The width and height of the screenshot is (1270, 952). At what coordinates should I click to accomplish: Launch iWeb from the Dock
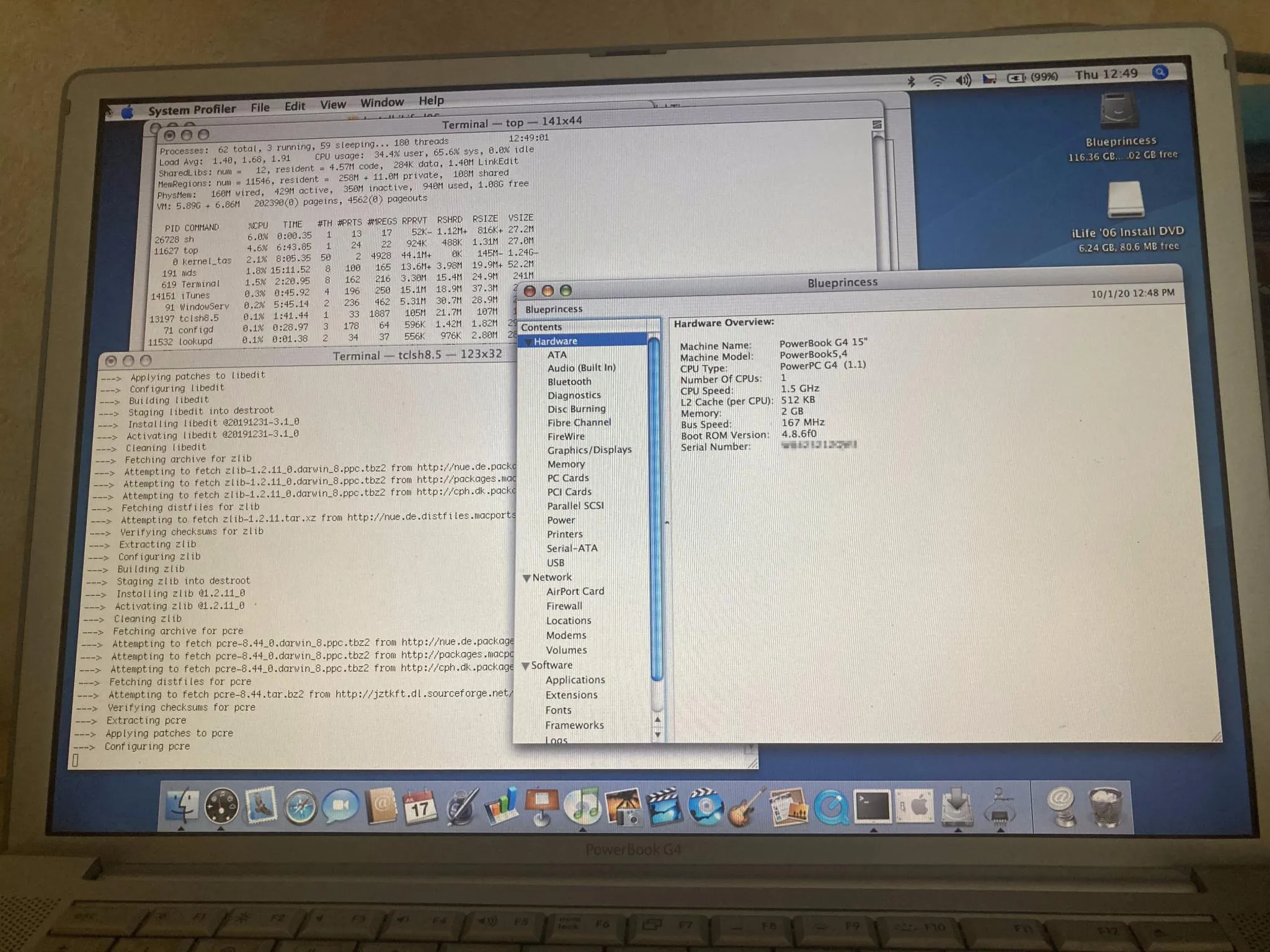pos(788,806)
